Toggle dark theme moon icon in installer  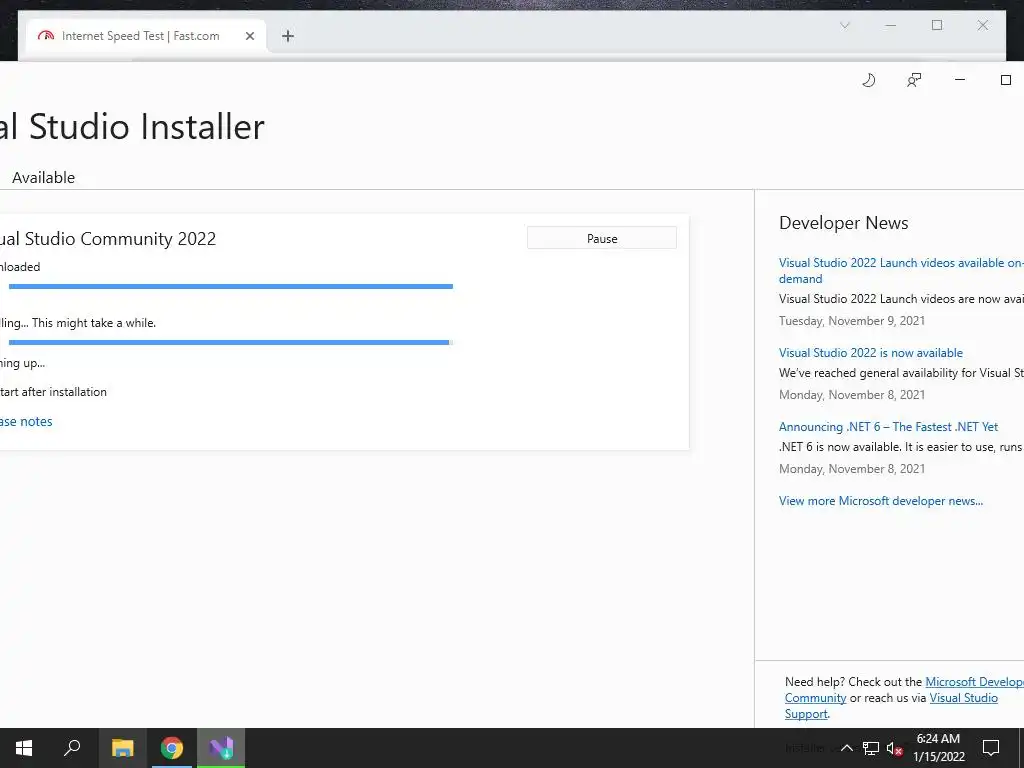pos(868,80)
